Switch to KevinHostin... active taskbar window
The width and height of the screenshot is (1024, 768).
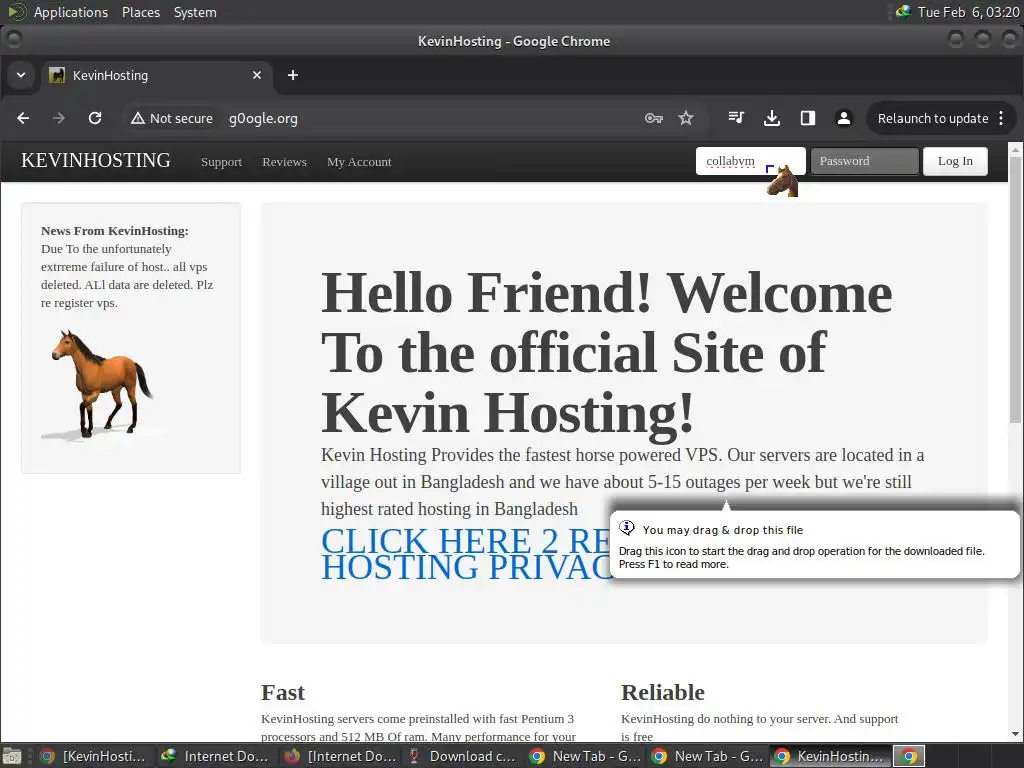click(x=829, y=756)
